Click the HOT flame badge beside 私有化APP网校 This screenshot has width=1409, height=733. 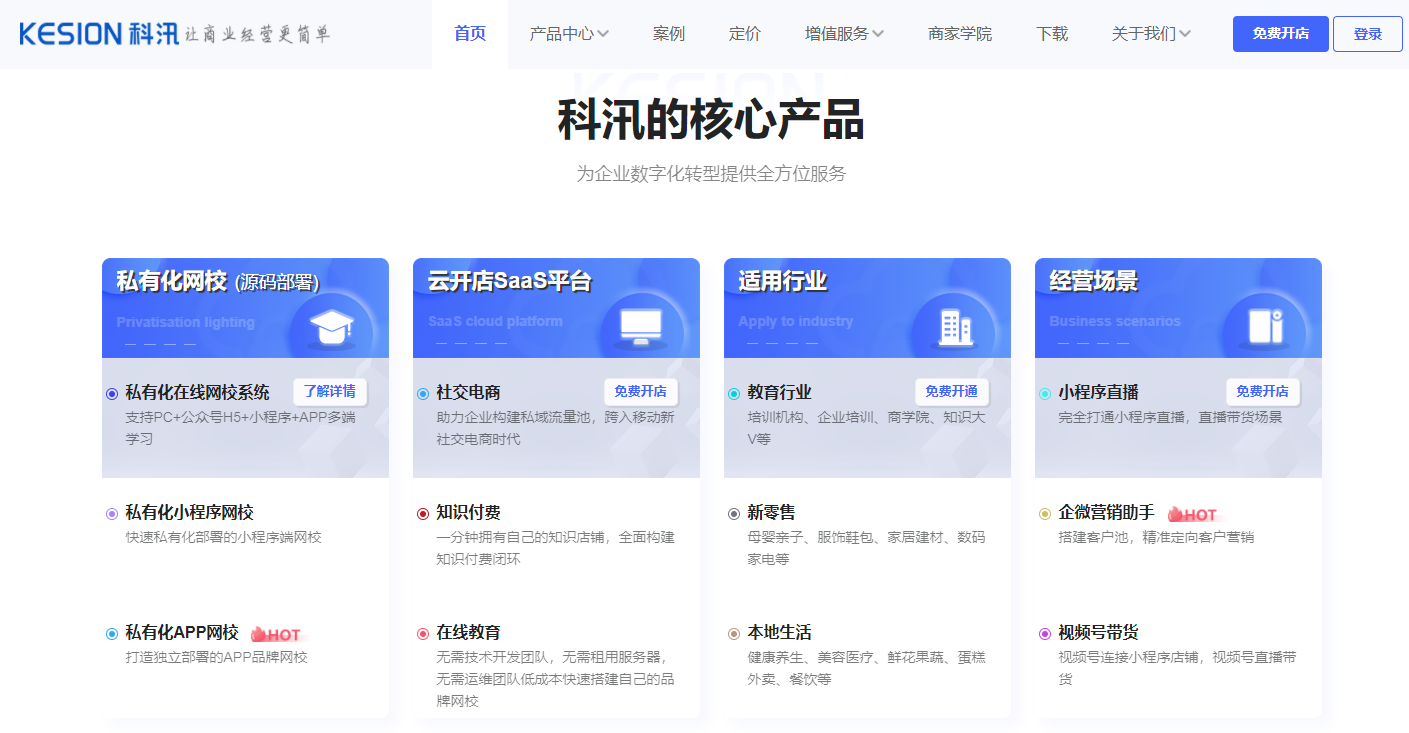click(276, 634)
